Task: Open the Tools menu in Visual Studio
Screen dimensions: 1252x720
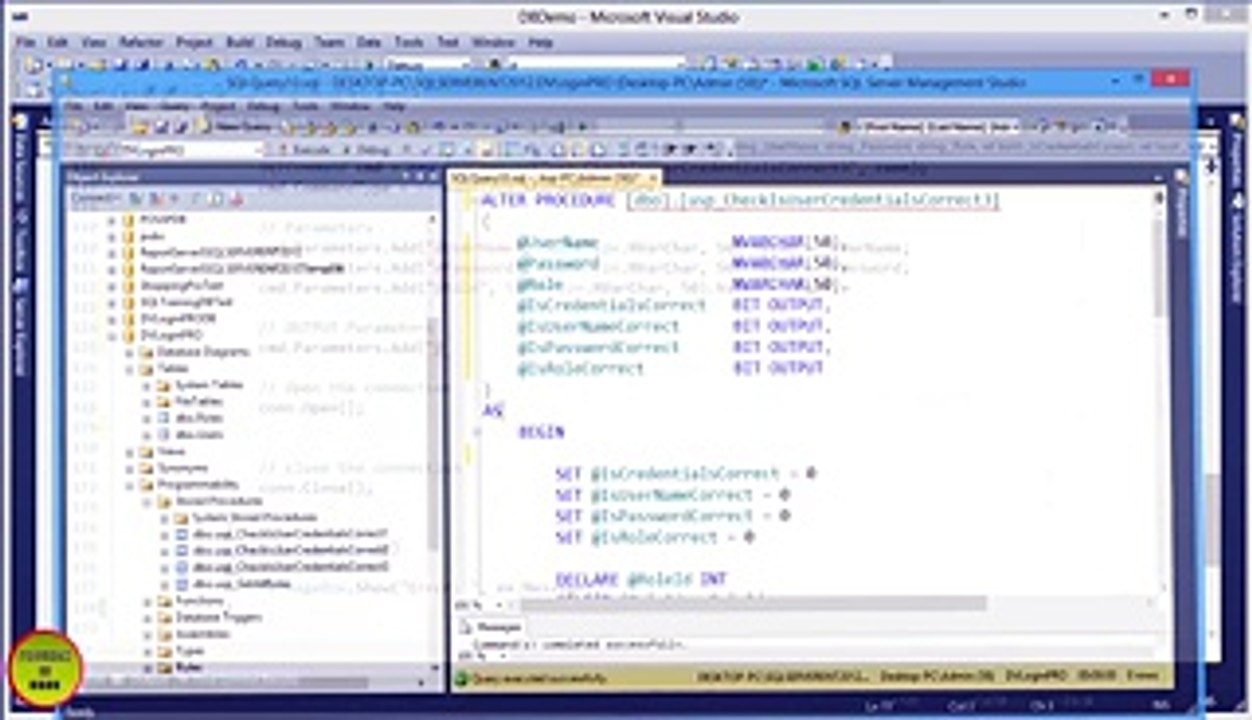Action: [408, 43]
